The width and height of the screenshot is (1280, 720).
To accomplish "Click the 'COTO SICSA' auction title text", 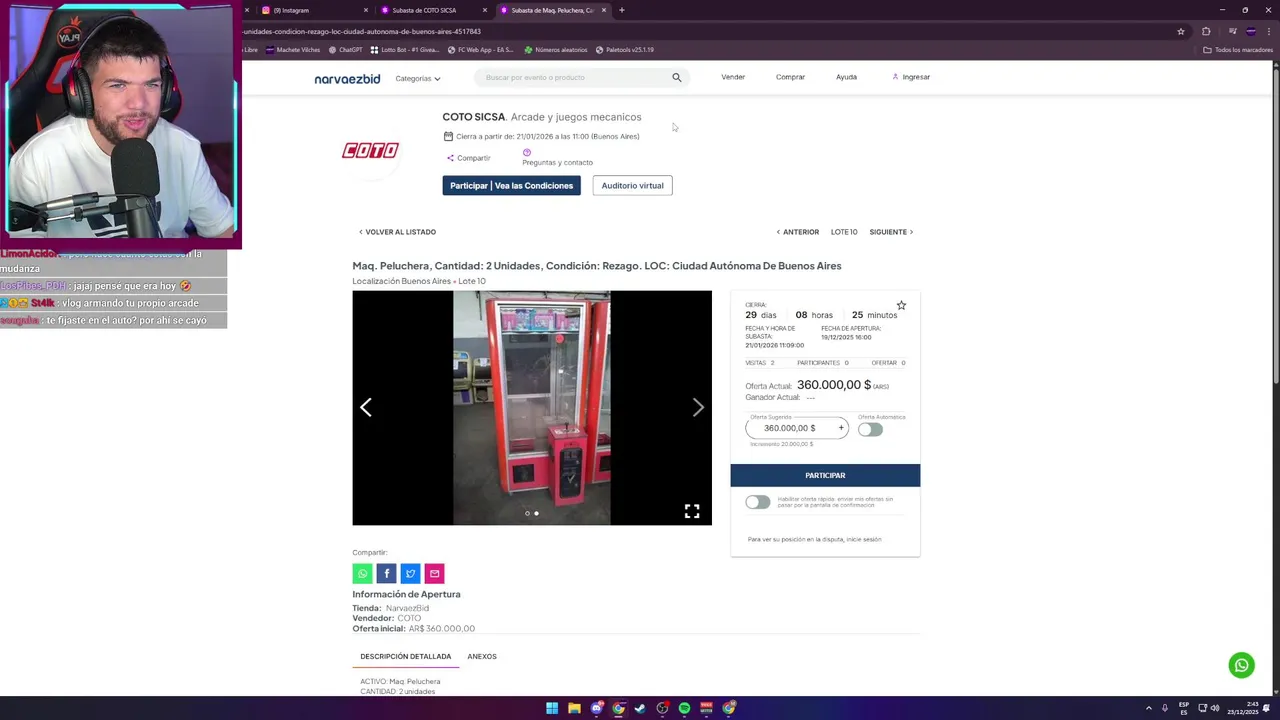I will (x=474, y=117).
